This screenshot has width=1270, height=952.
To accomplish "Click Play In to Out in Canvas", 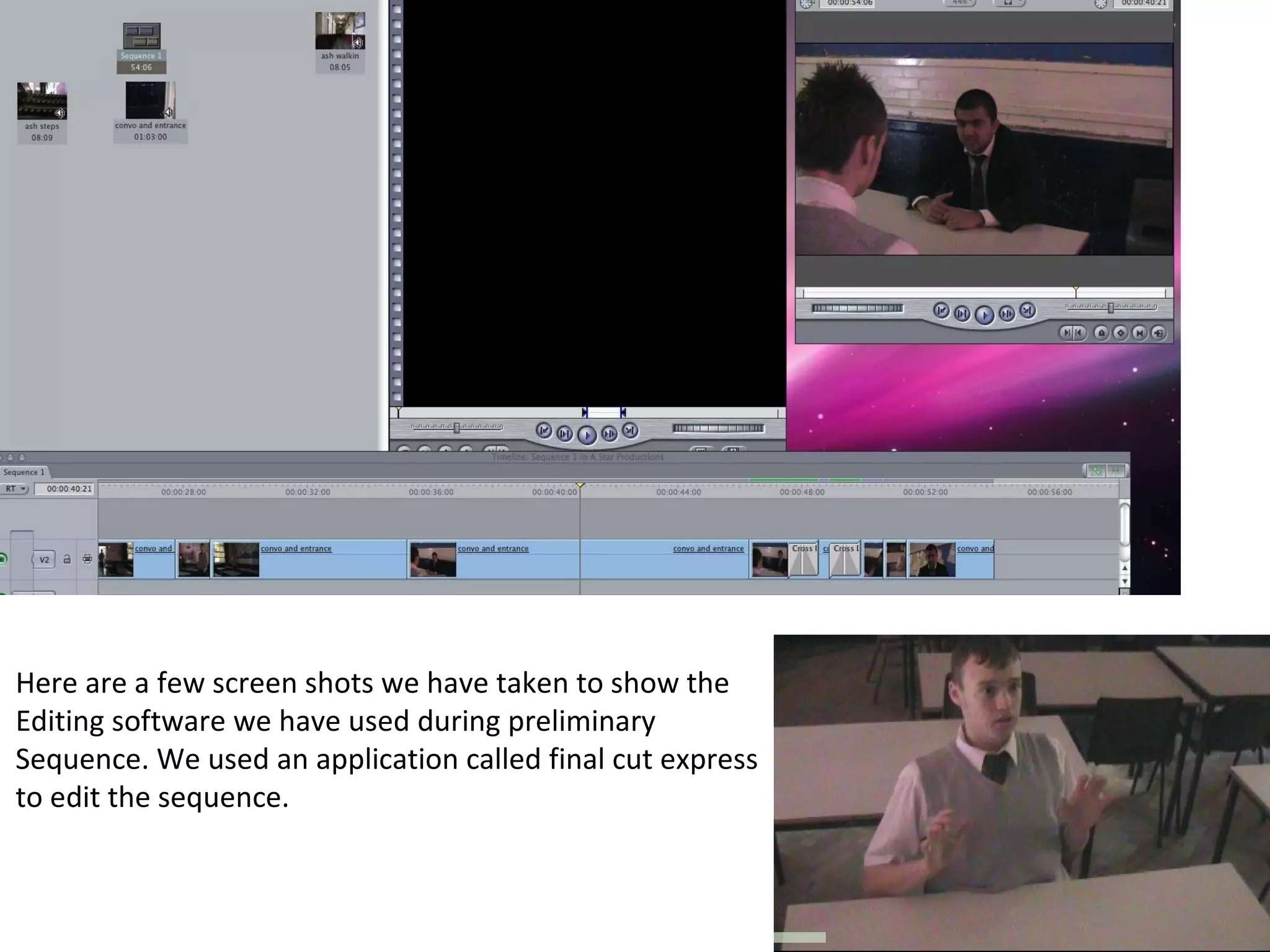I will coord(962,314).
